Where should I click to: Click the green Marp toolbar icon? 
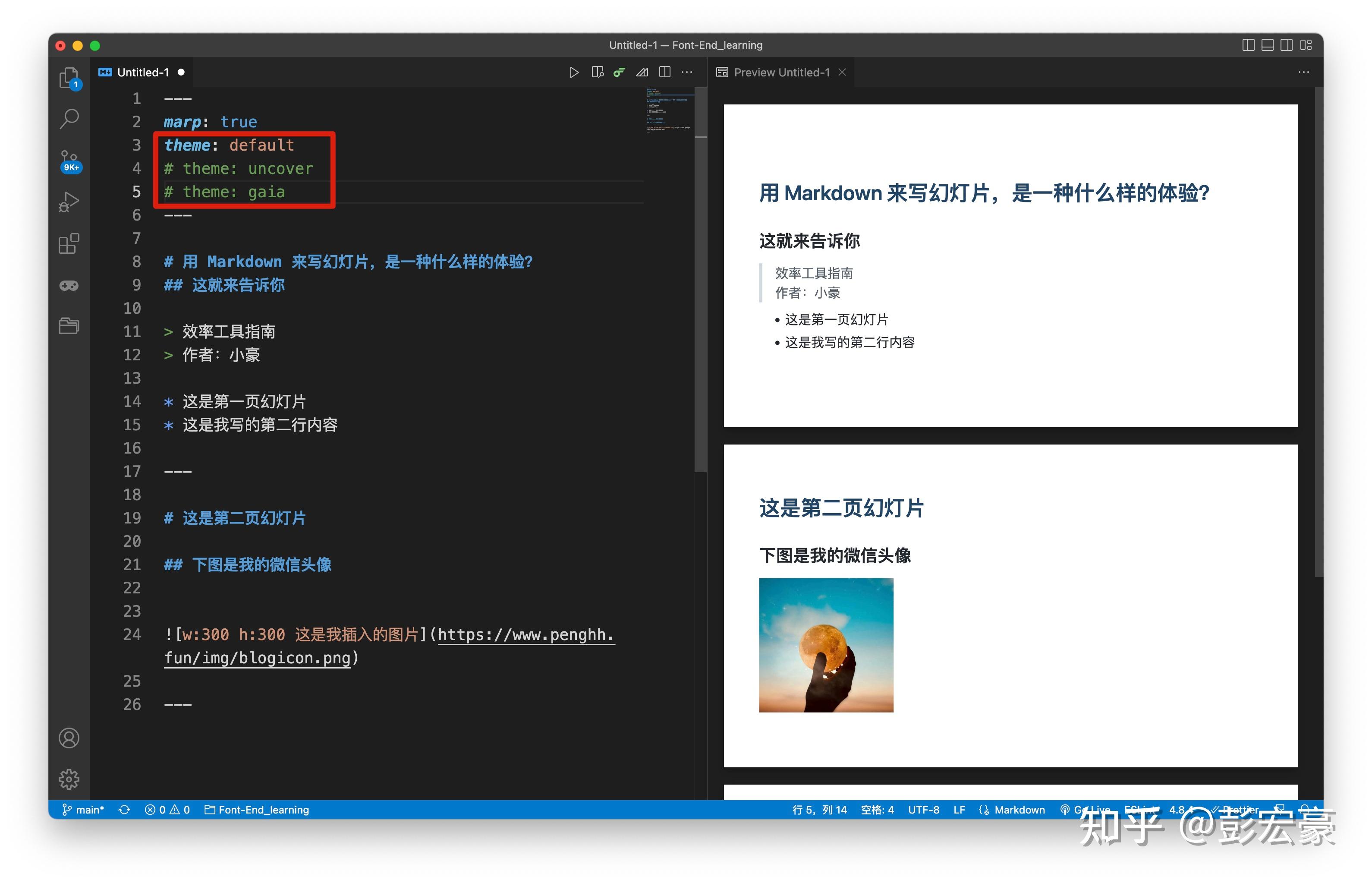click(619, 72)
